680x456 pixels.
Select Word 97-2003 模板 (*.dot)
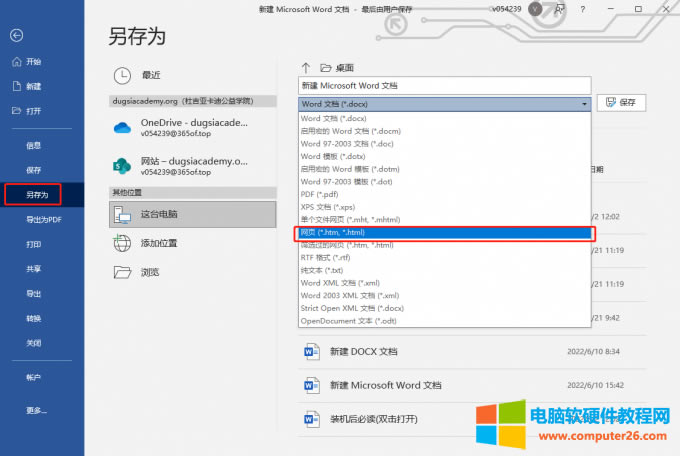tap(445, 181)
